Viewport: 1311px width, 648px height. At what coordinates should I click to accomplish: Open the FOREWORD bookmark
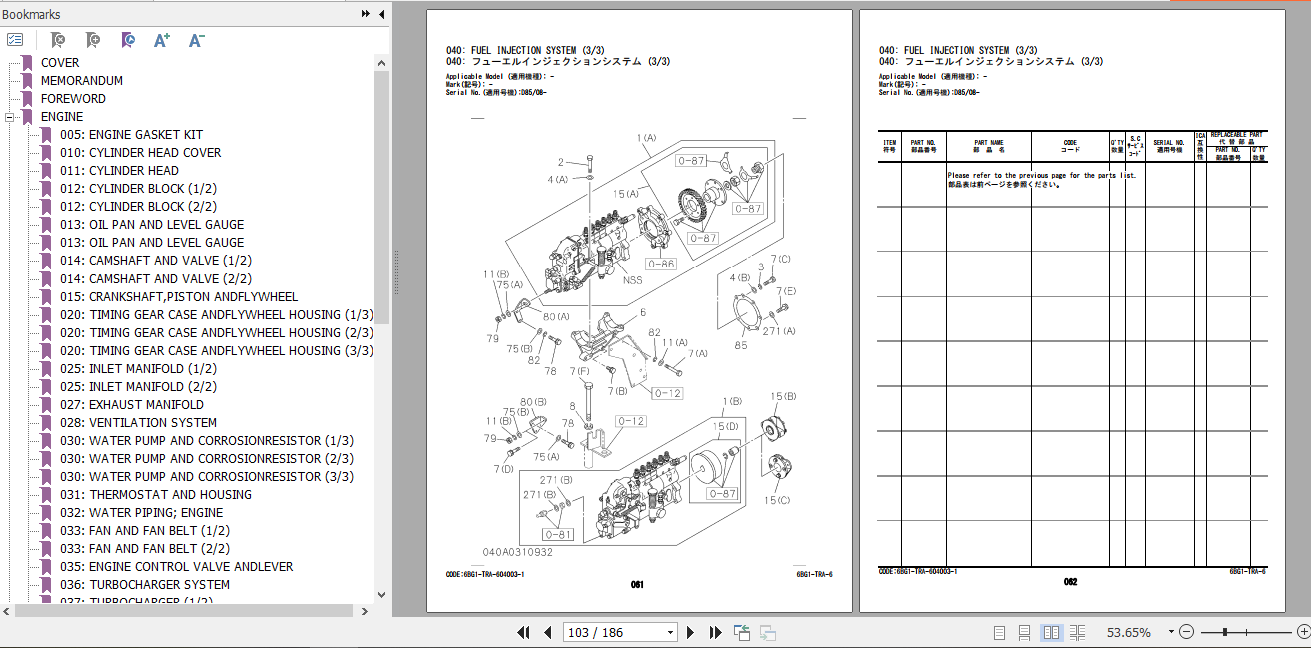pyautogui.click(x=73, y=99)
